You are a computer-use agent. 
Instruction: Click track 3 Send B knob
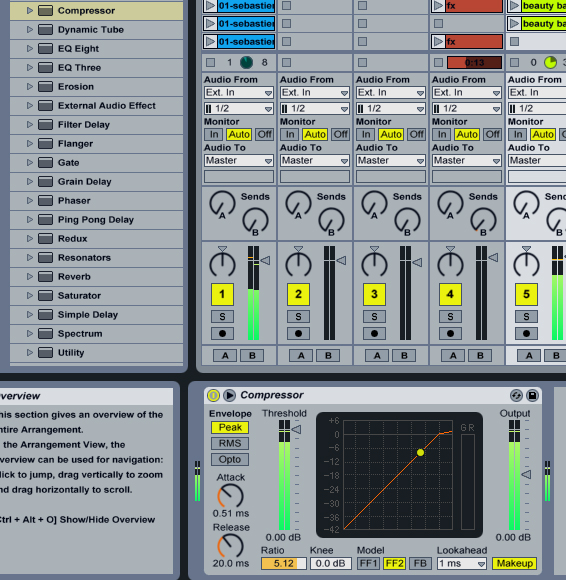(407, 221)
